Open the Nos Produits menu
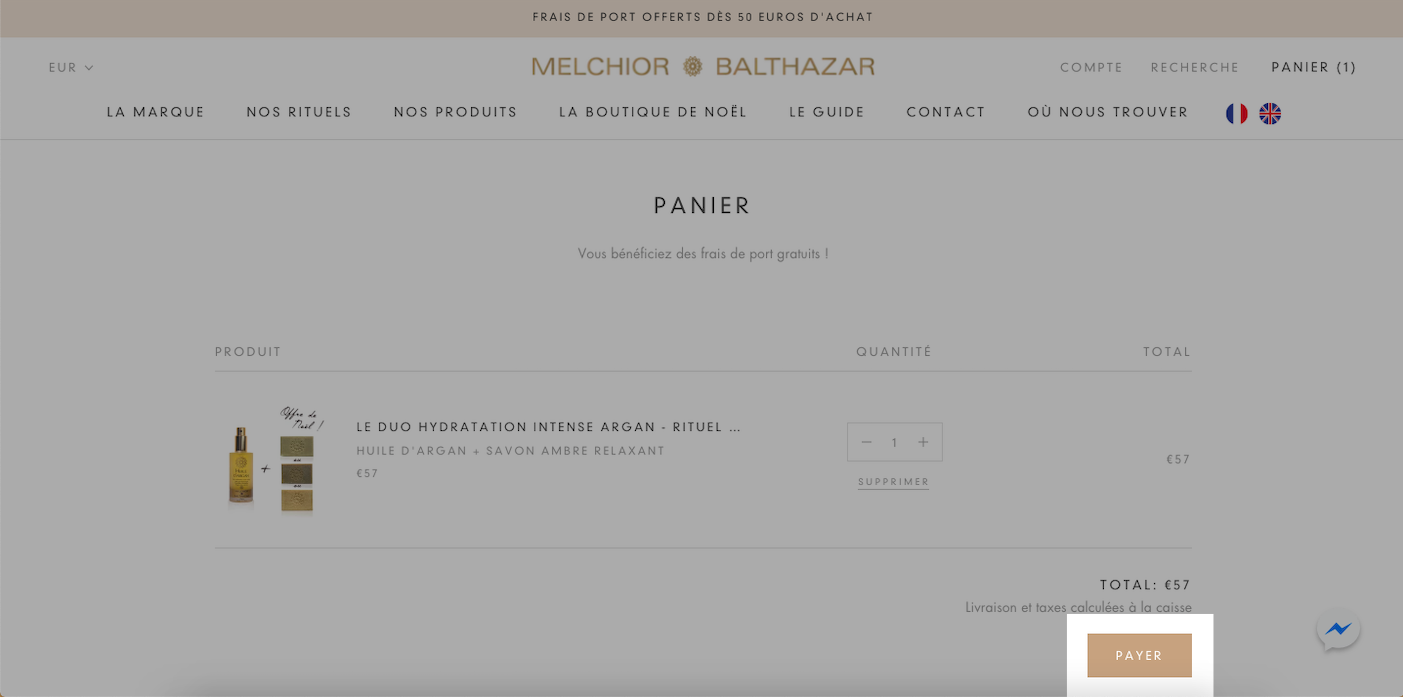 456,112
